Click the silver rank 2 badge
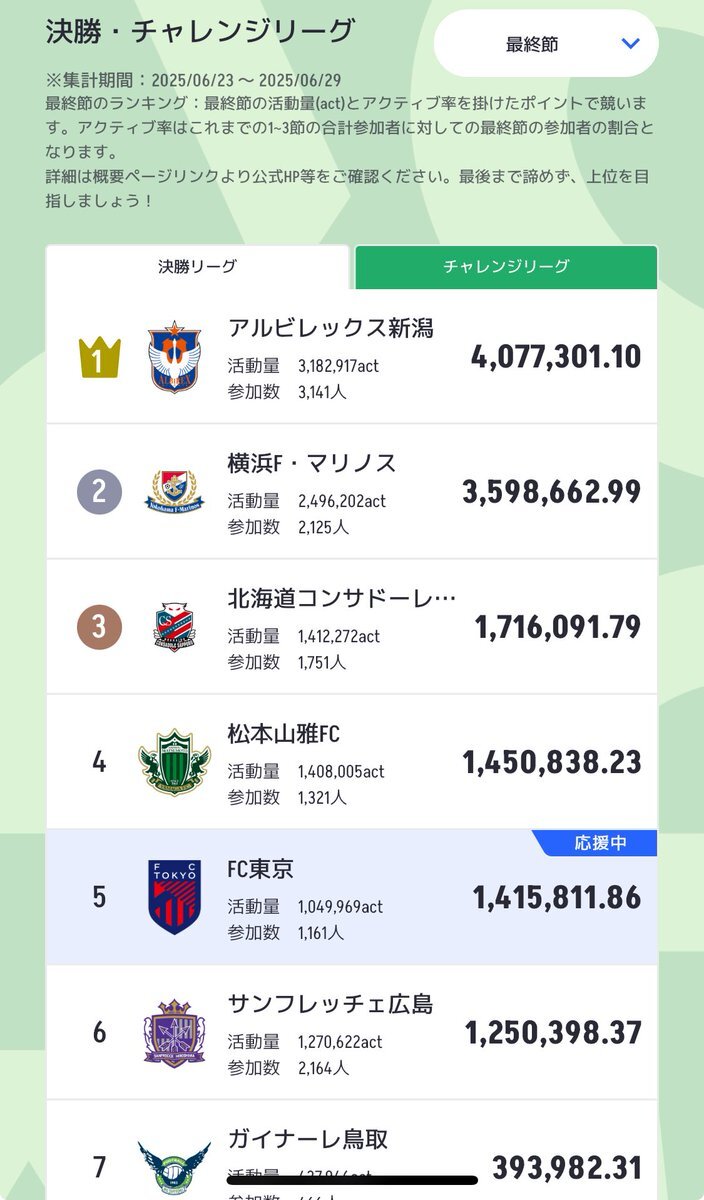Image resolution: width=704 pixels, height=1200 pixels. click(x=100, y=492)
